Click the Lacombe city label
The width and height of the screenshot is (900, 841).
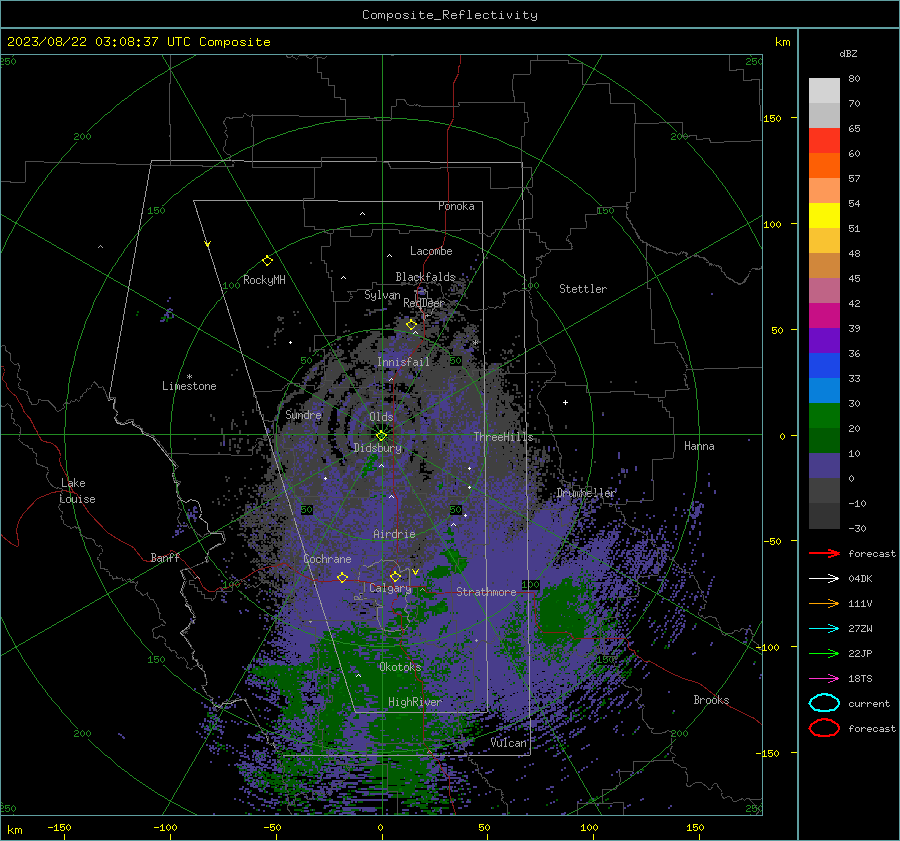coord(431,251)
